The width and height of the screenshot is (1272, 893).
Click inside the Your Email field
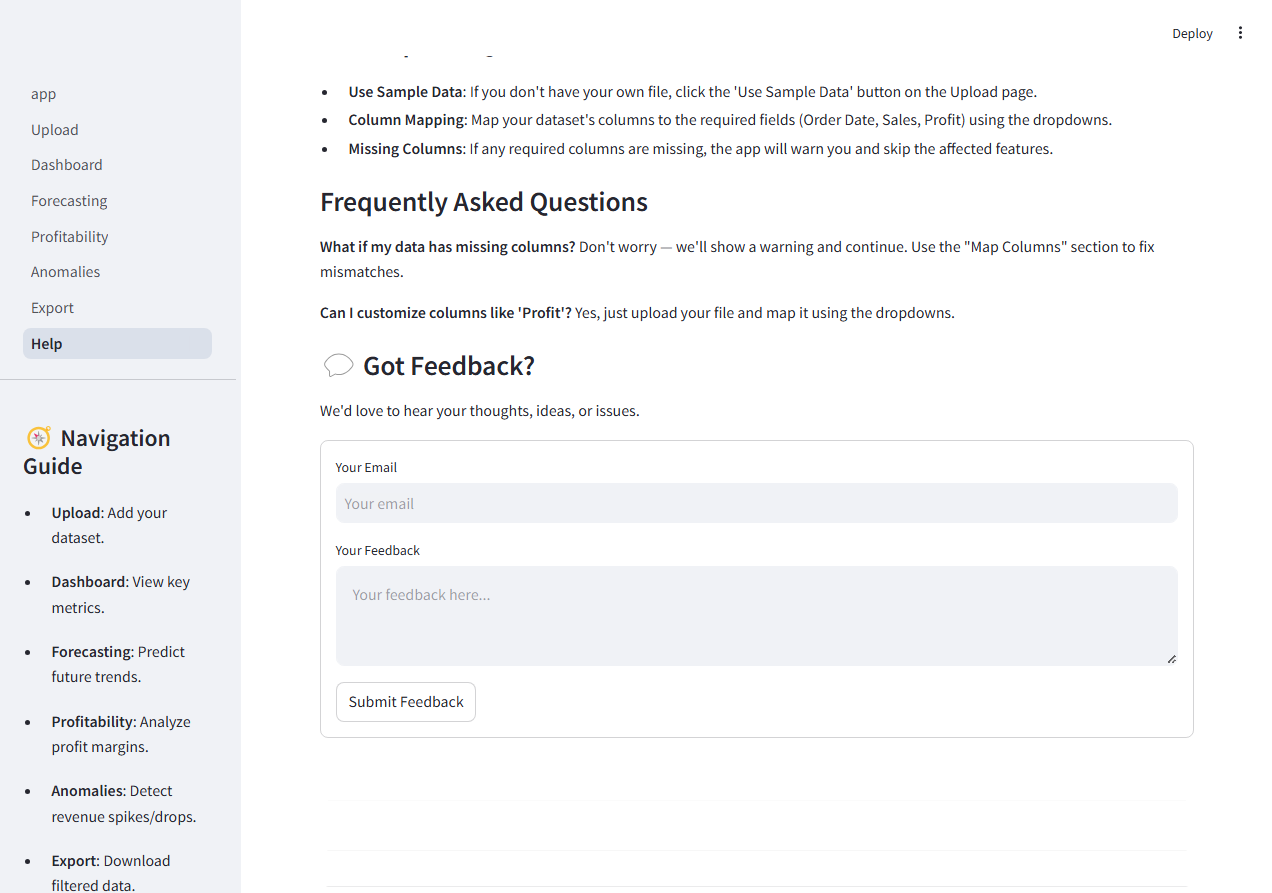coord(756,503)
